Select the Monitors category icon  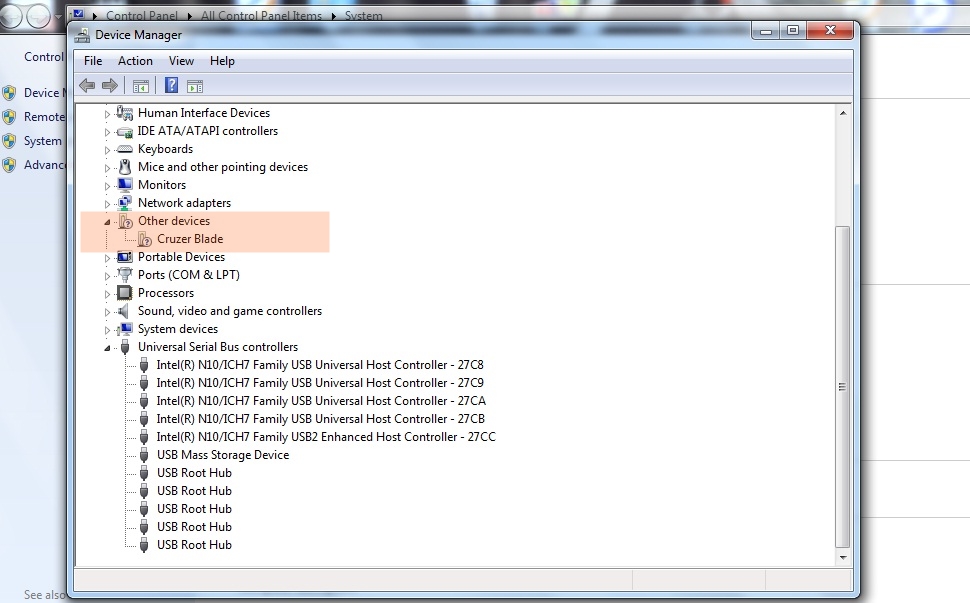tap(124, 185)
